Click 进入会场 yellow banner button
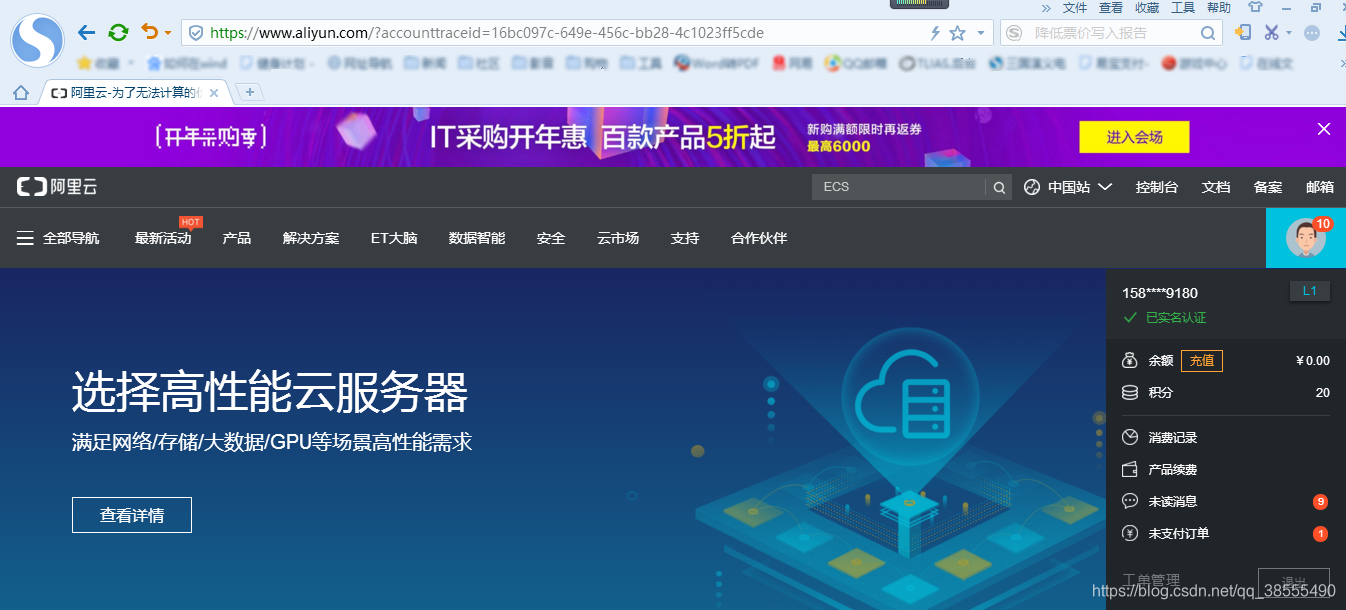1346x610 pixels. click(x=1134, y=137)
